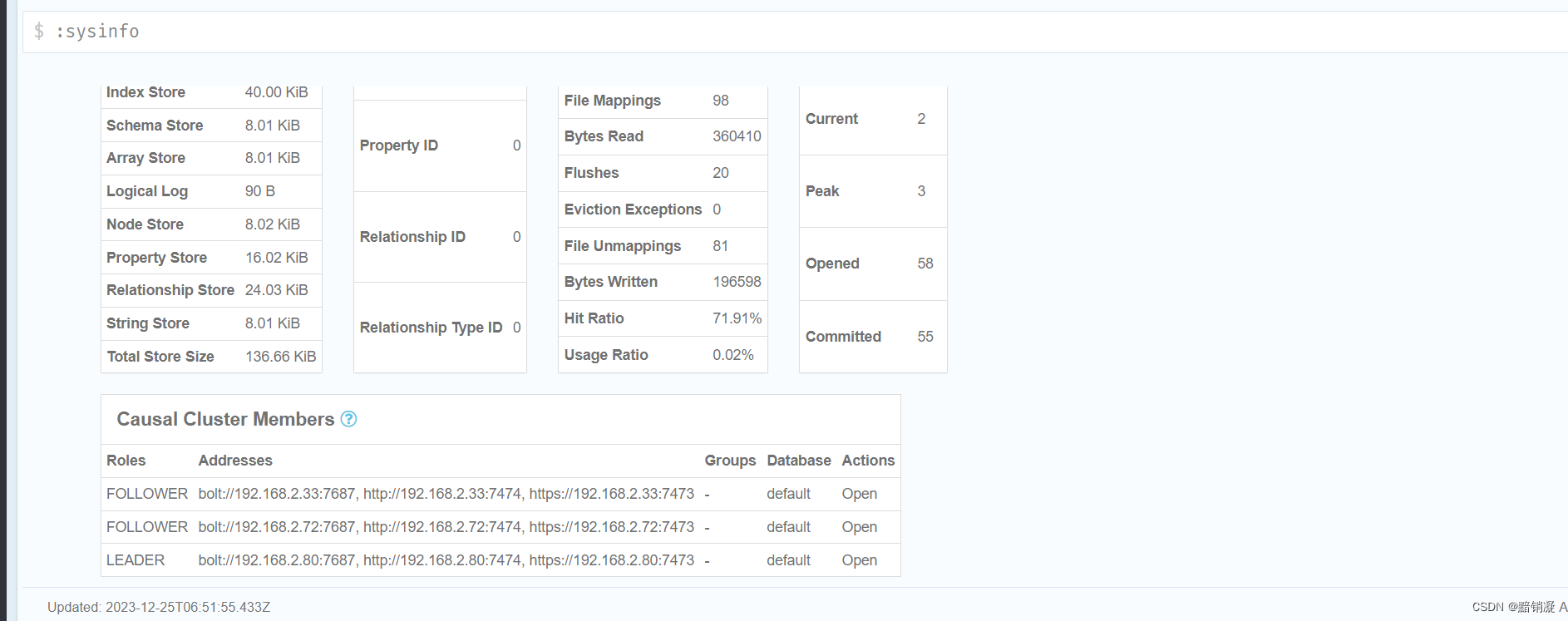Screen dimensions: 1568x621
Task: Select the FOLLOWER 192.168.2.72 addresses text
Action: tap(446, 527)
